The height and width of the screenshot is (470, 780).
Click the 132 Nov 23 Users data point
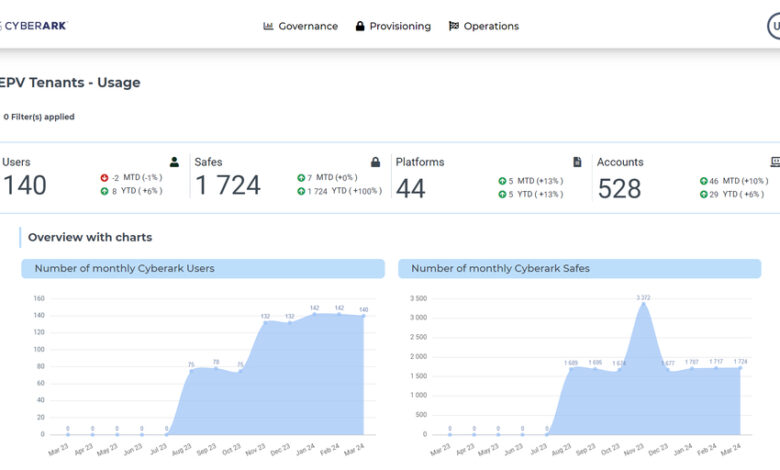265,322
